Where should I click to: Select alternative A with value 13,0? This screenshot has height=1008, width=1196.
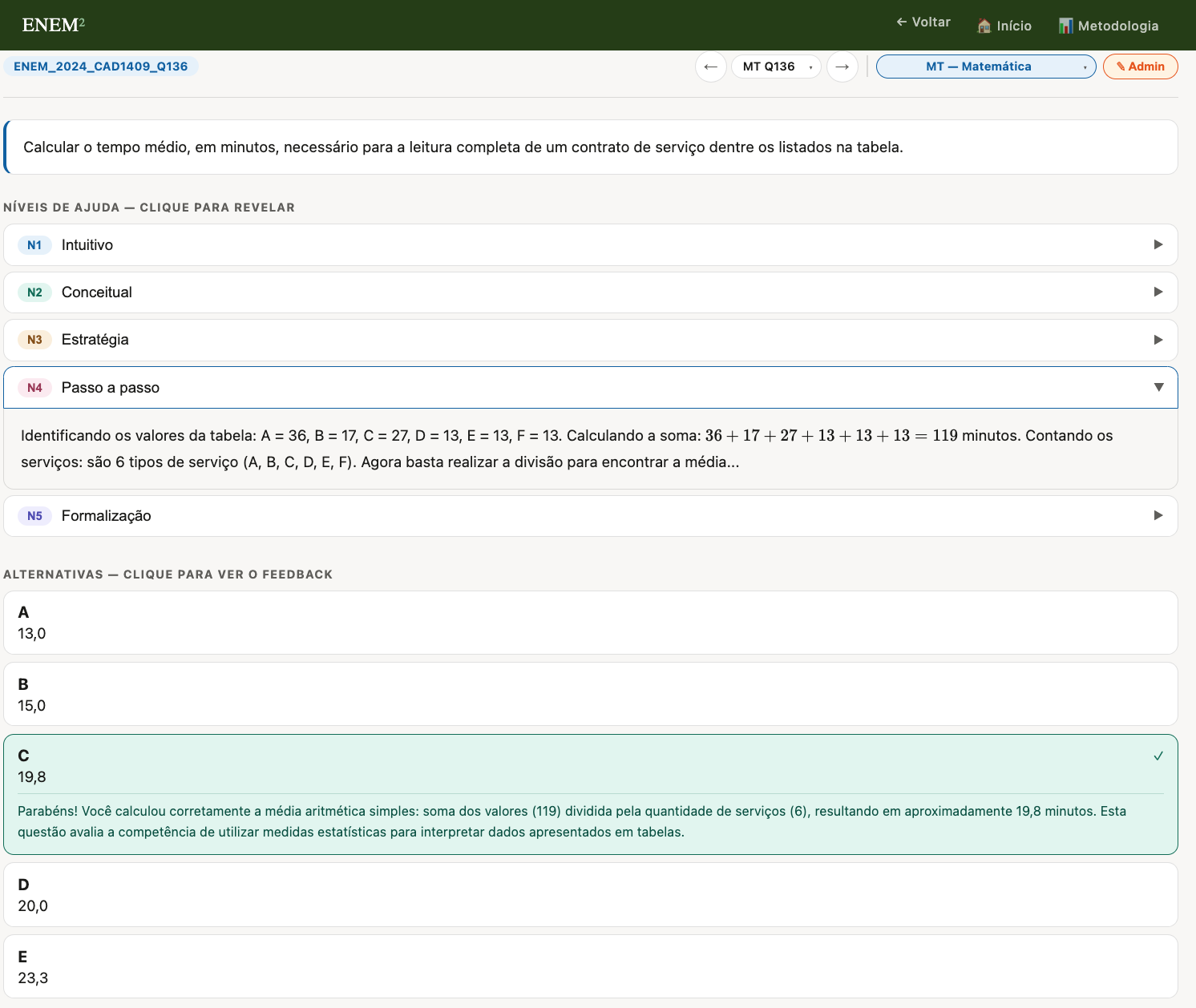point(591,623)
